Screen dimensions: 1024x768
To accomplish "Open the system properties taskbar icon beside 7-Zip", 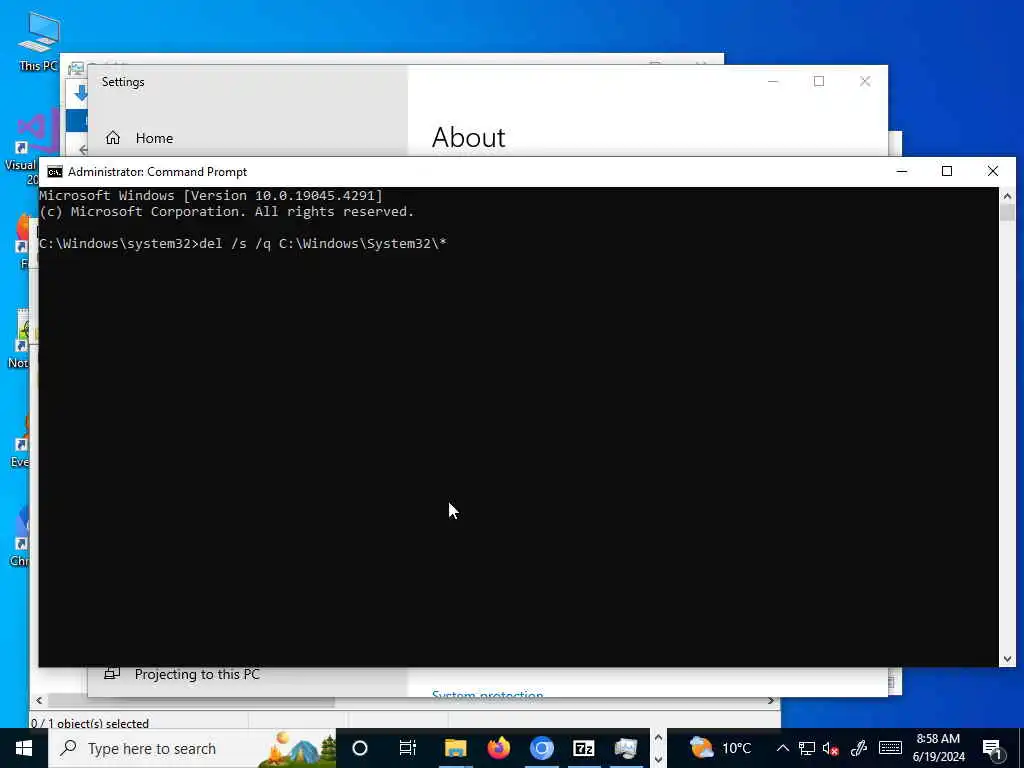I will (626, 748).
